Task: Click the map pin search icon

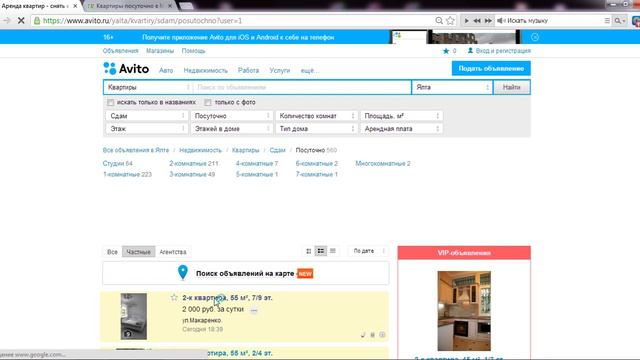Action: click(x=183, y=272)
